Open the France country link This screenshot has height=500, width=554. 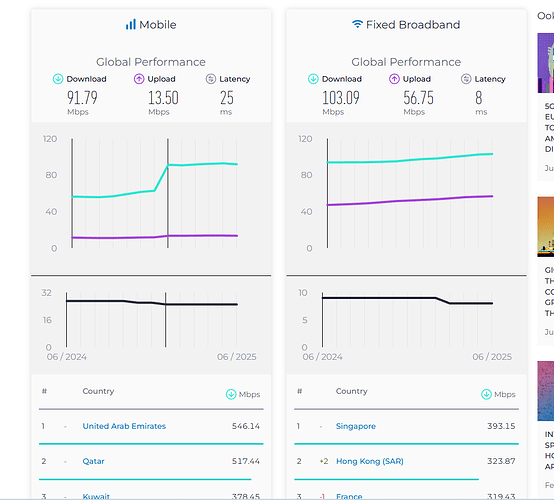coord(349,496)
